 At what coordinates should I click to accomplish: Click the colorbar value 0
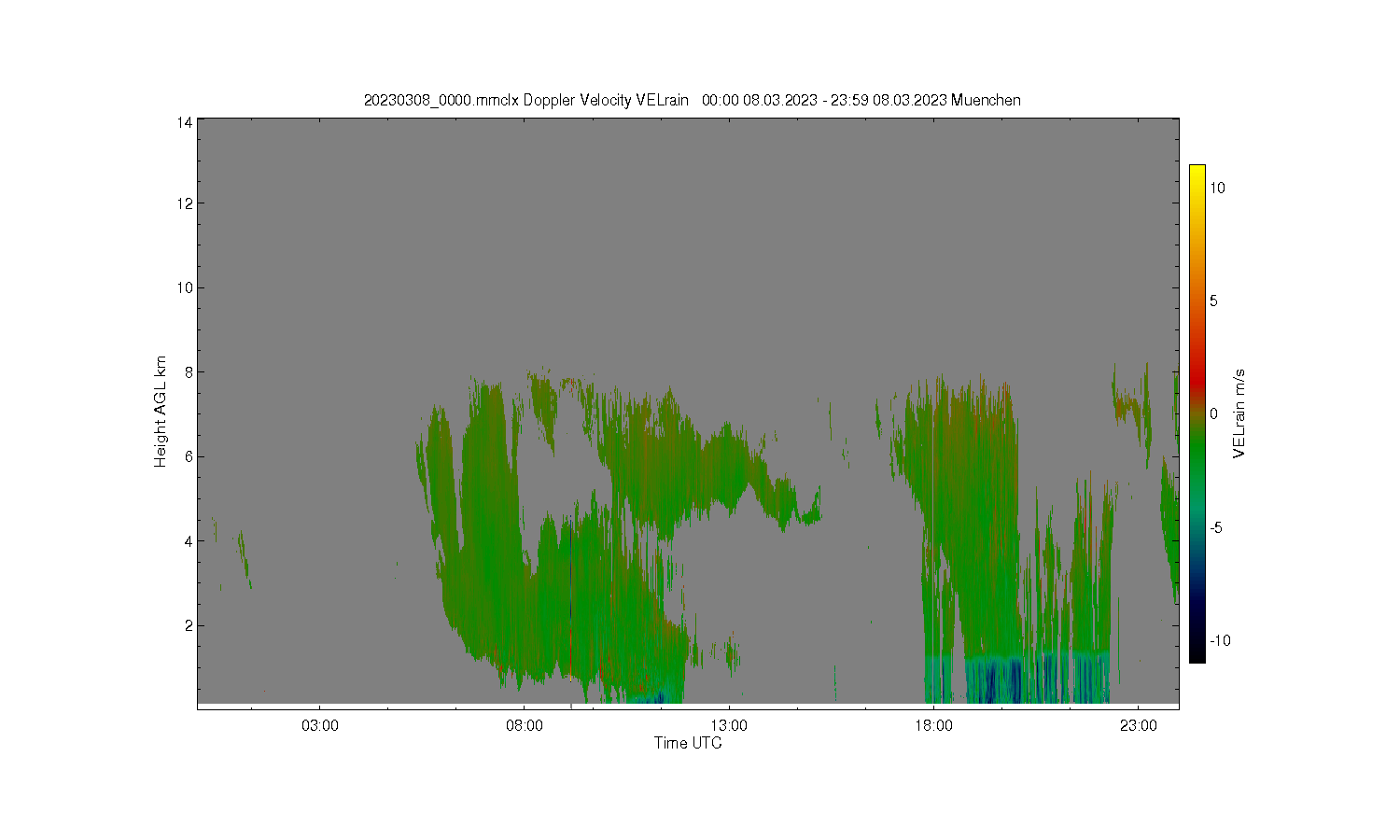[1214, 413]
